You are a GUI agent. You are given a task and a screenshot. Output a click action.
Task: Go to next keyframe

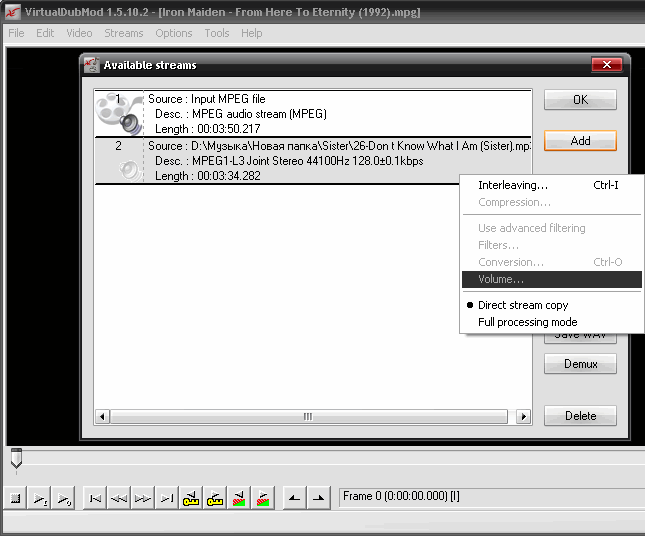214,498
